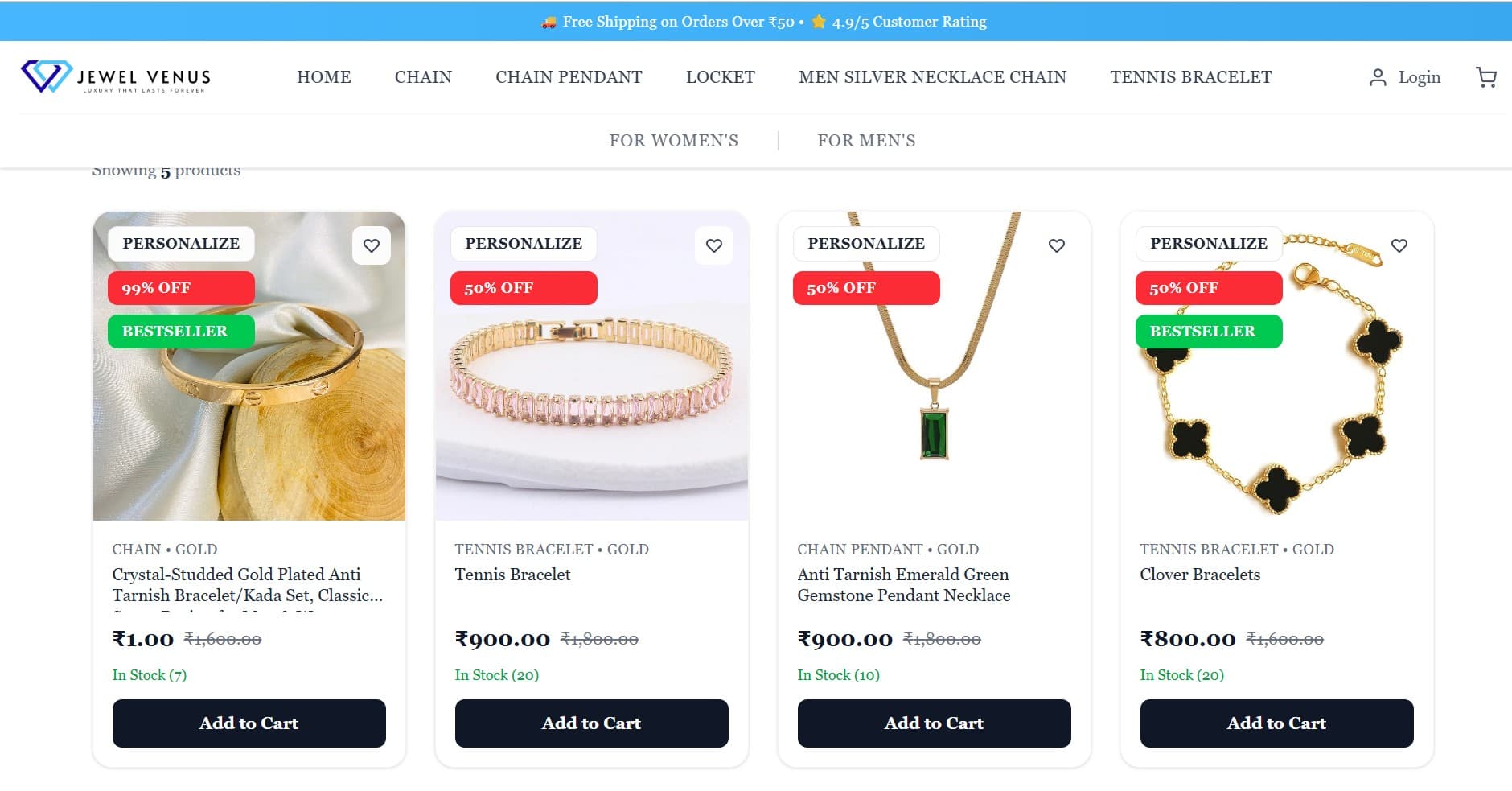This screenshot has width=1512, height=791.
Task: Toggle wishlist heart on Tennis Bracelet
Action: click(713, 245)
